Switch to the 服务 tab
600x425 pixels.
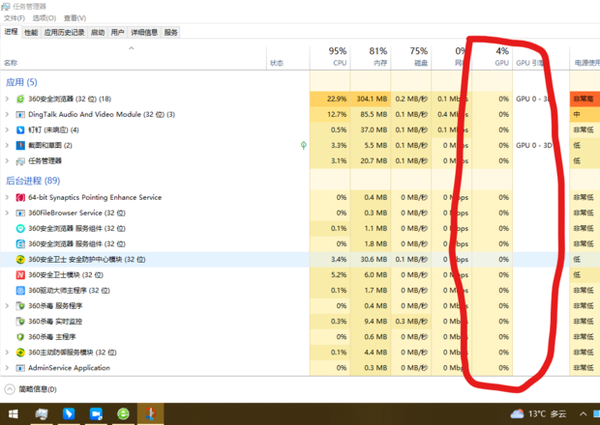pyautogui.click(x=171, y=33)
